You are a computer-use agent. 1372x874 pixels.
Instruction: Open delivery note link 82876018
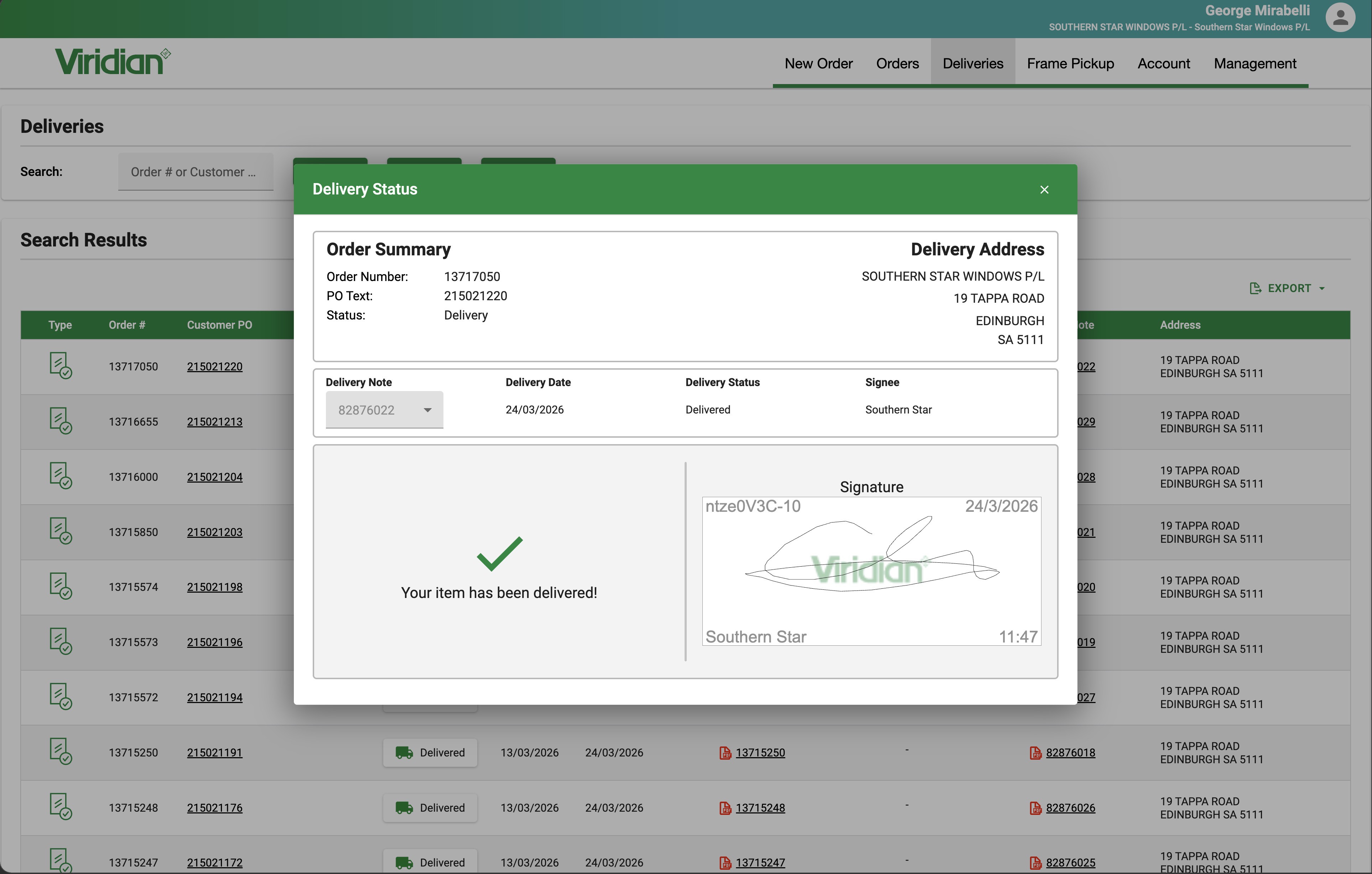click(1071, 753)
